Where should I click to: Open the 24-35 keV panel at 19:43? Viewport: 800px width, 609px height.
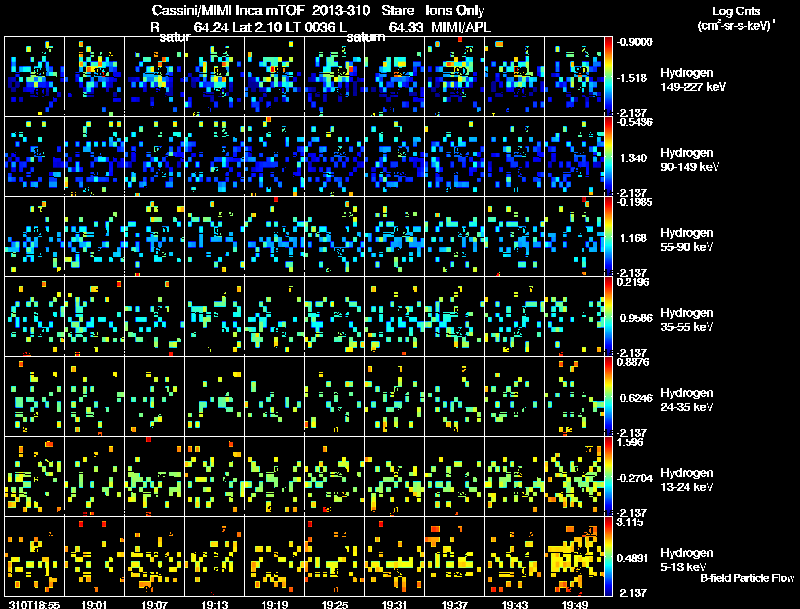[x=514, y=396]
